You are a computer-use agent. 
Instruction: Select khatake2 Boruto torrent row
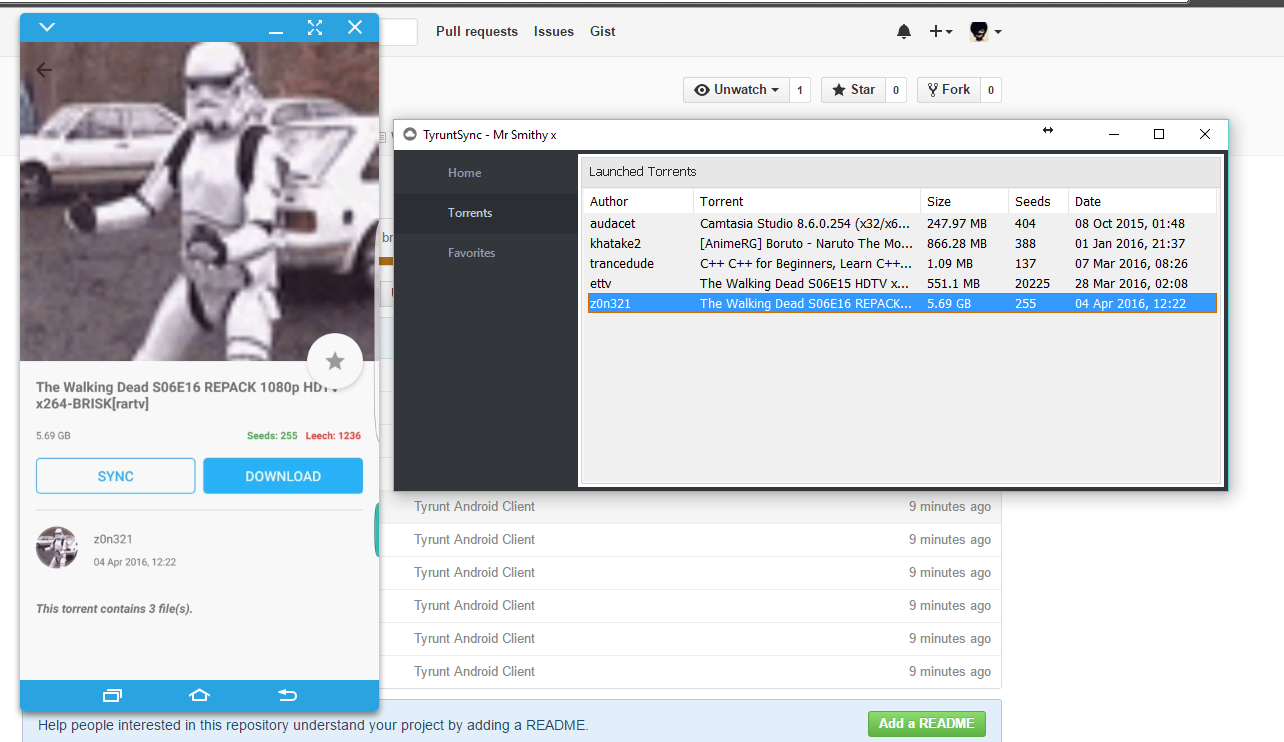pos(902,244)
